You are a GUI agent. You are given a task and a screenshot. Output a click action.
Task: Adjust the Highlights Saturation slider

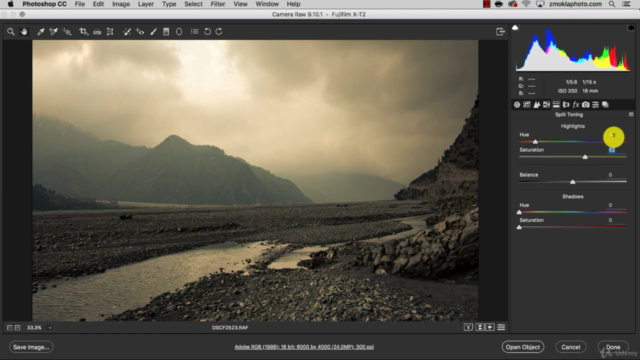(585, 157)
